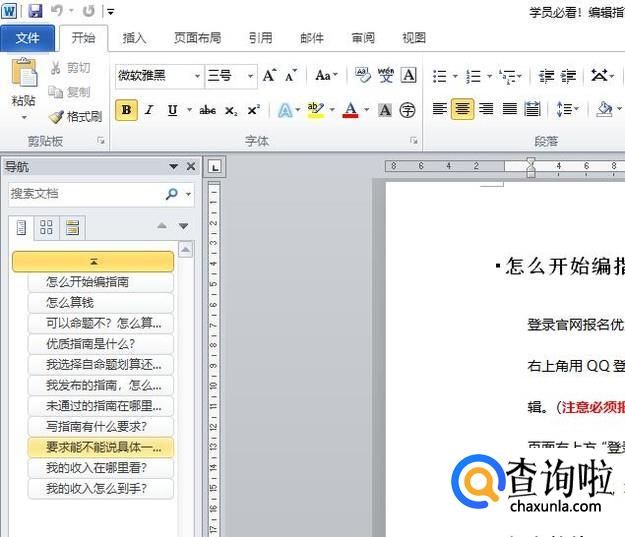The image size is (625, 537).
Task: Toggle Italic formatting
Action: 149,110
